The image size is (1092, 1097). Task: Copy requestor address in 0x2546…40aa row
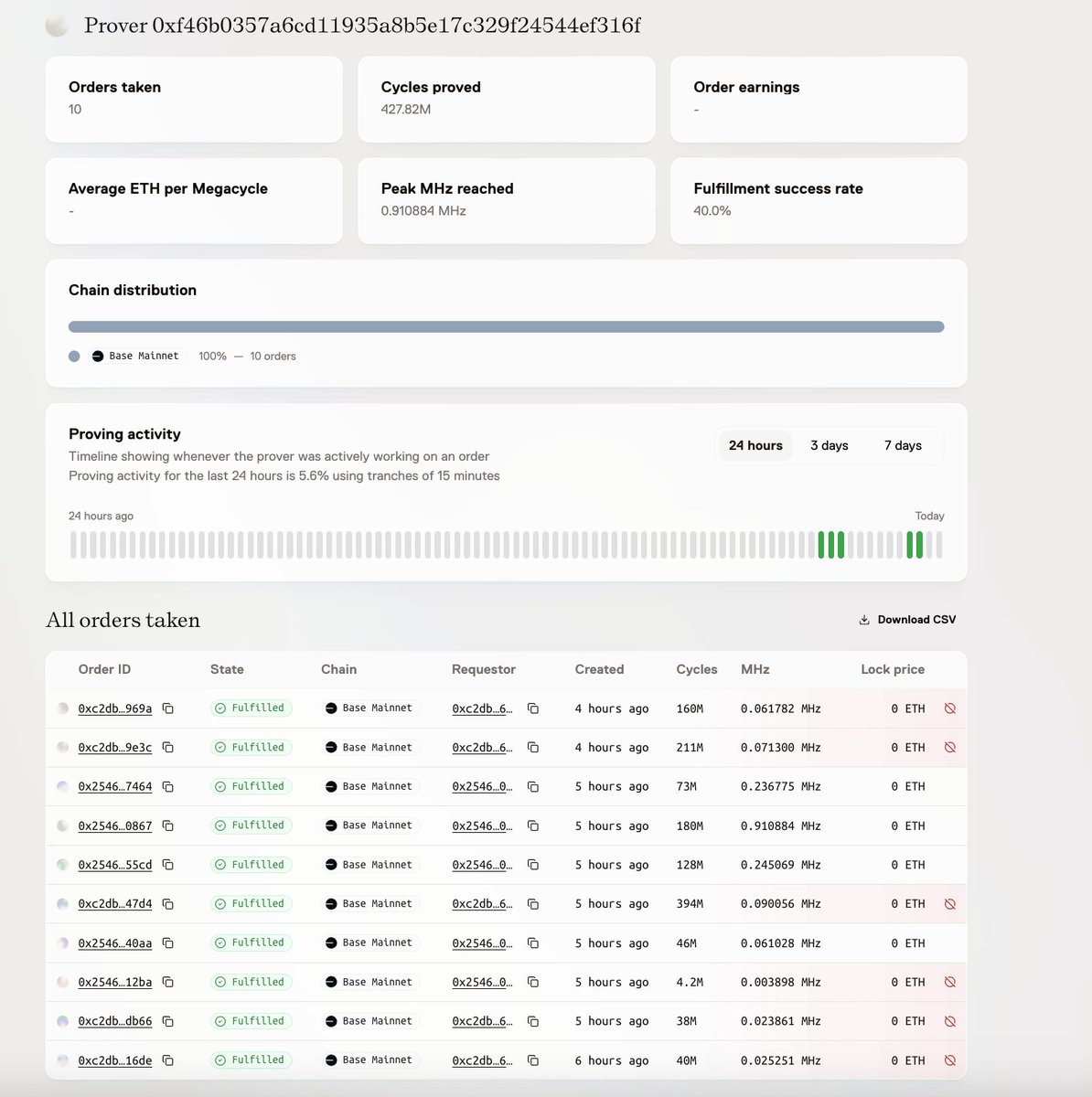[533, 943]
